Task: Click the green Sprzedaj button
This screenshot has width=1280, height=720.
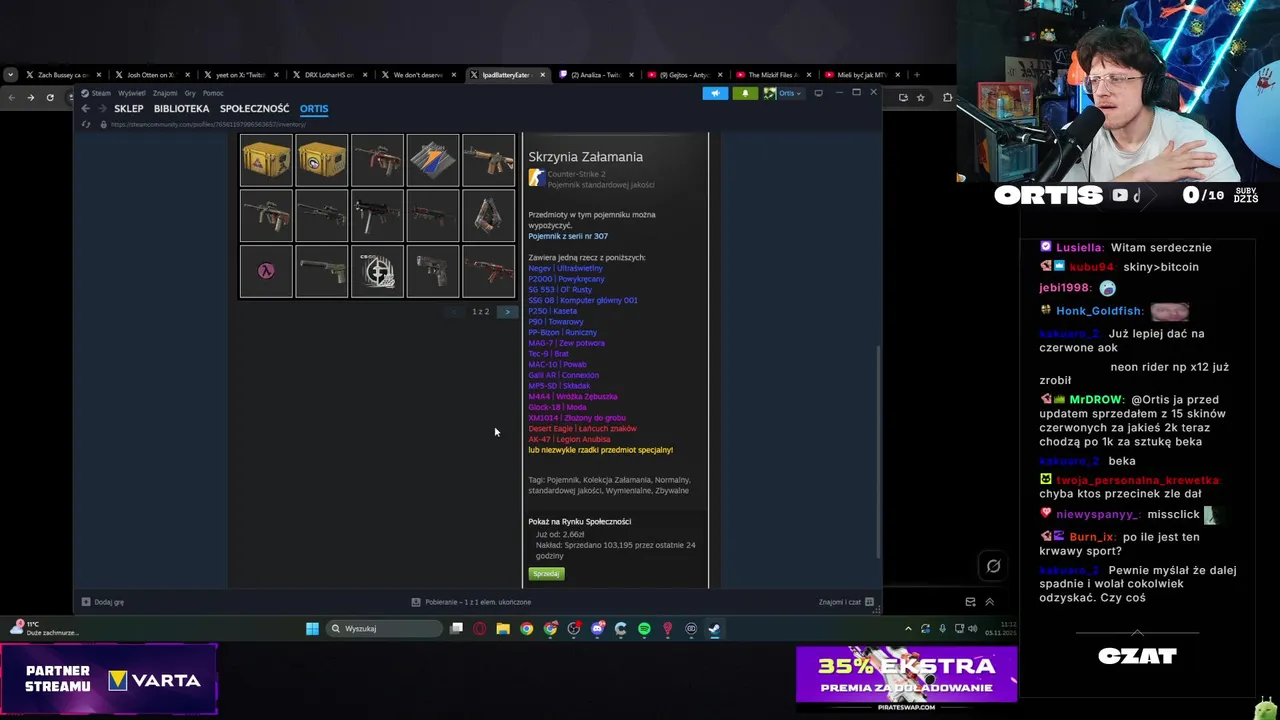Action: click(546, 574)
